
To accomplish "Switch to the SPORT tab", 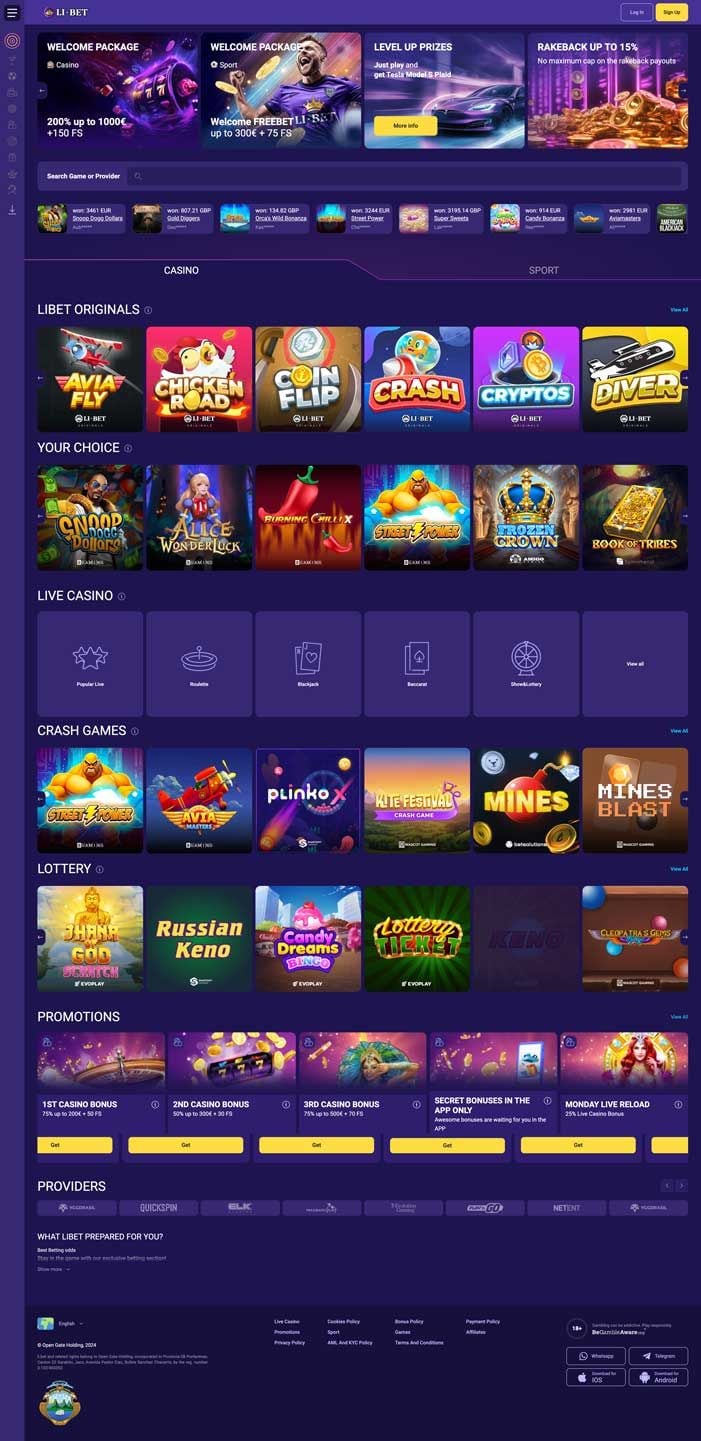I will 544,270.
